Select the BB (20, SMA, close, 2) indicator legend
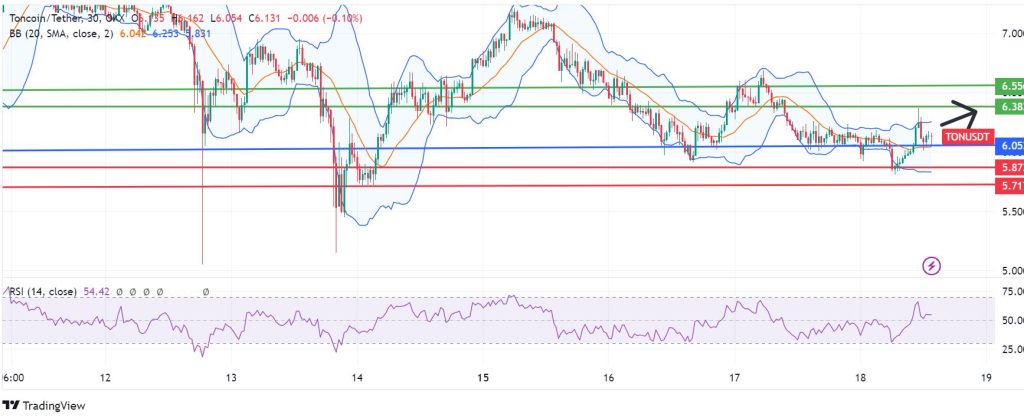 click(59, 33)
